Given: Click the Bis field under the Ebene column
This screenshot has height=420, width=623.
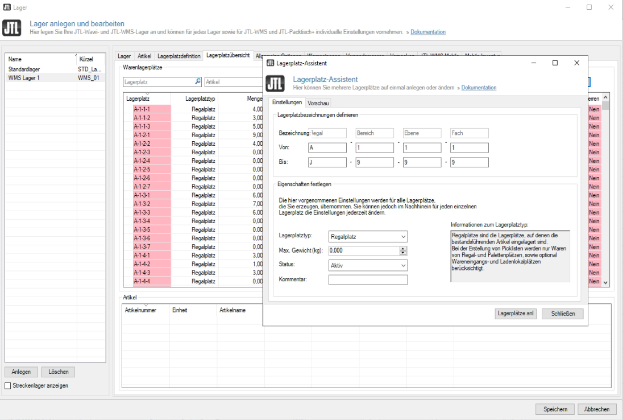Looking at the screenshot, I should (x=422, y=162).
